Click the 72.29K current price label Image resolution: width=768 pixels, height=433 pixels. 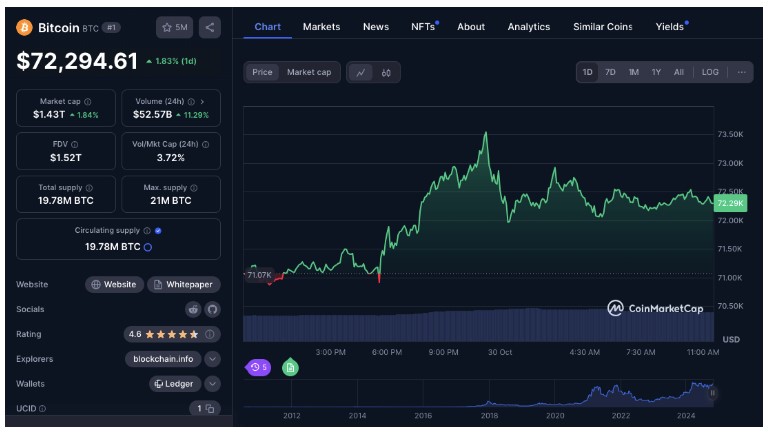pyautogui.click(x=730, y=203)
